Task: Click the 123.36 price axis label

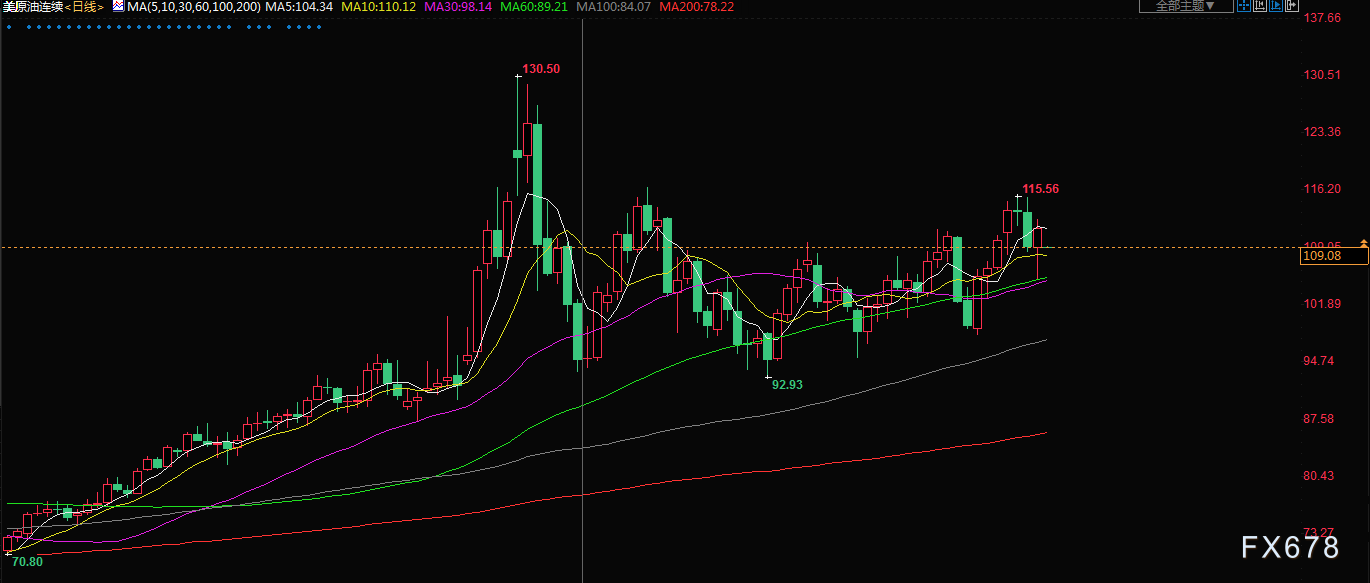Action: [1322, 132]
